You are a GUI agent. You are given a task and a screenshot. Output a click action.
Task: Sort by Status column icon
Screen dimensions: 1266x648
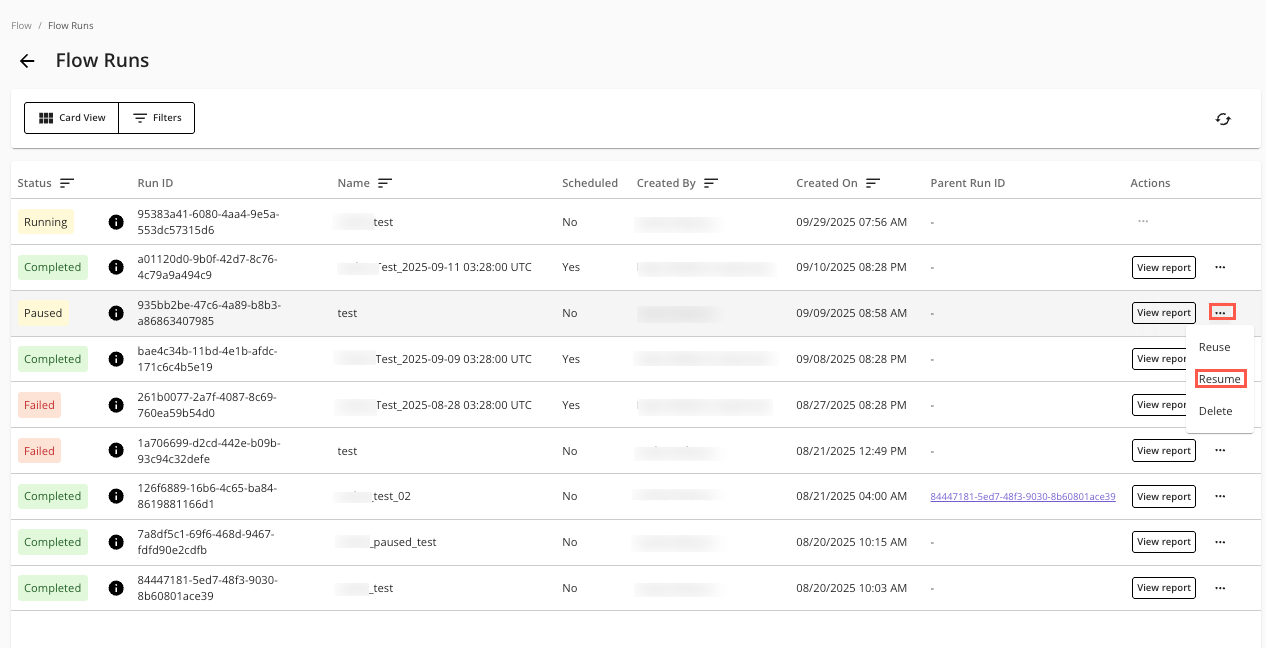tap(67, 183)
